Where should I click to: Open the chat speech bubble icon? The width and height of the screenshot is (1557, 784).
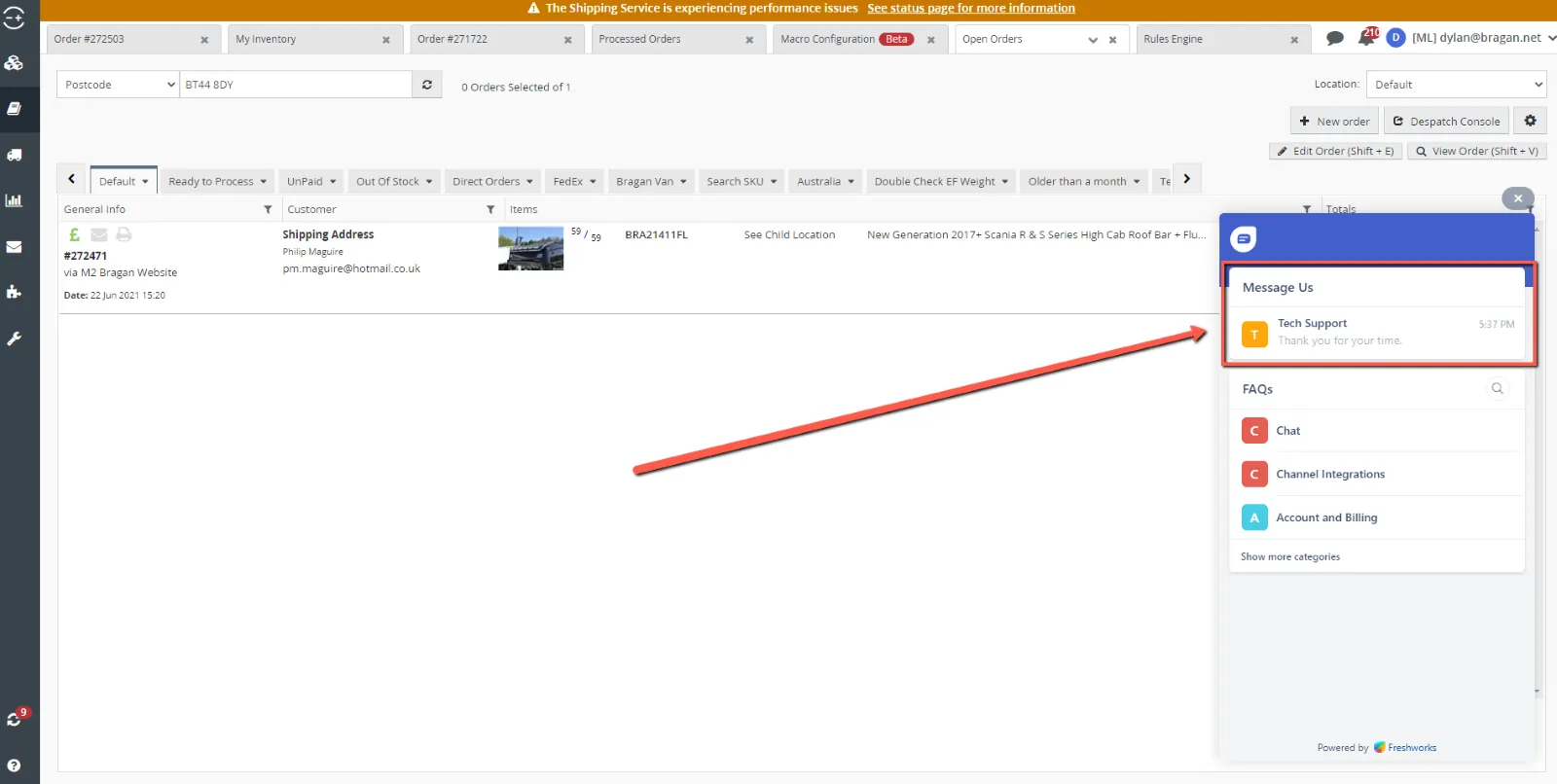1335,38
